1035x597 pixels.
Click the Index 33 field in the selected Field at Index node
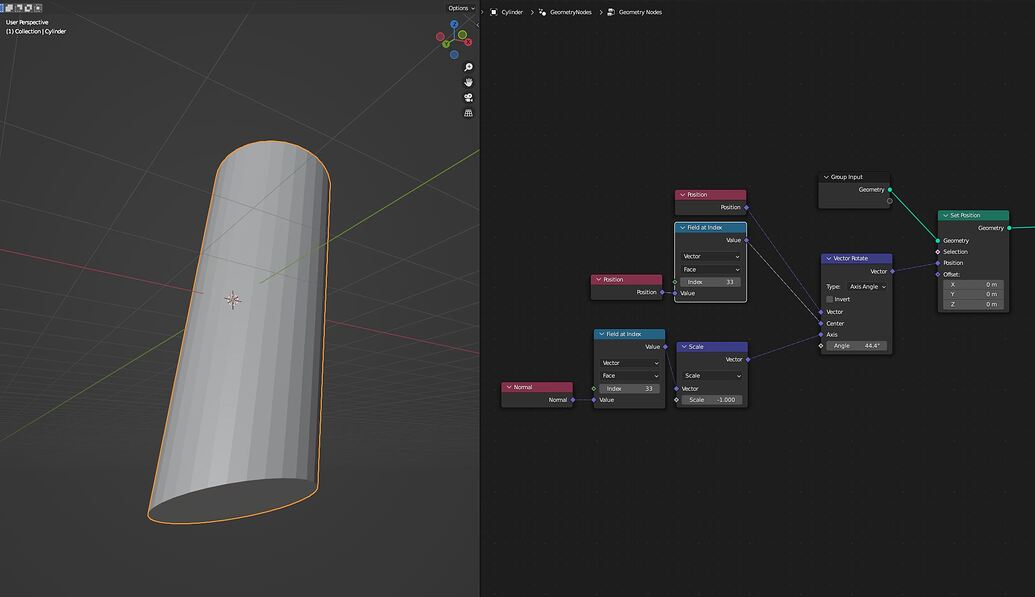click(711, 282)
